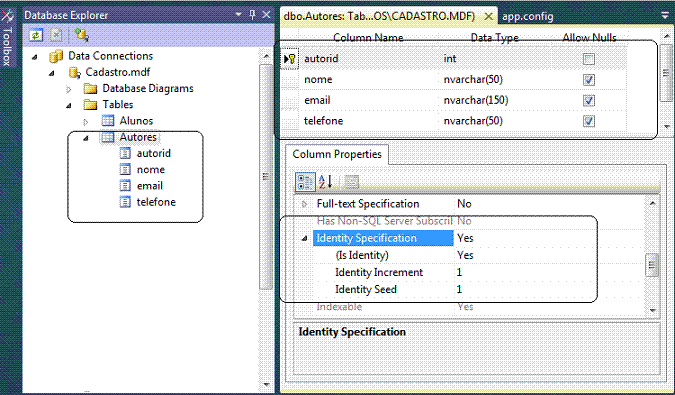Screen dimensions: 675x395
Task: Click the Stop Refresh toolbar icon
Action: [x=56, y=35]
